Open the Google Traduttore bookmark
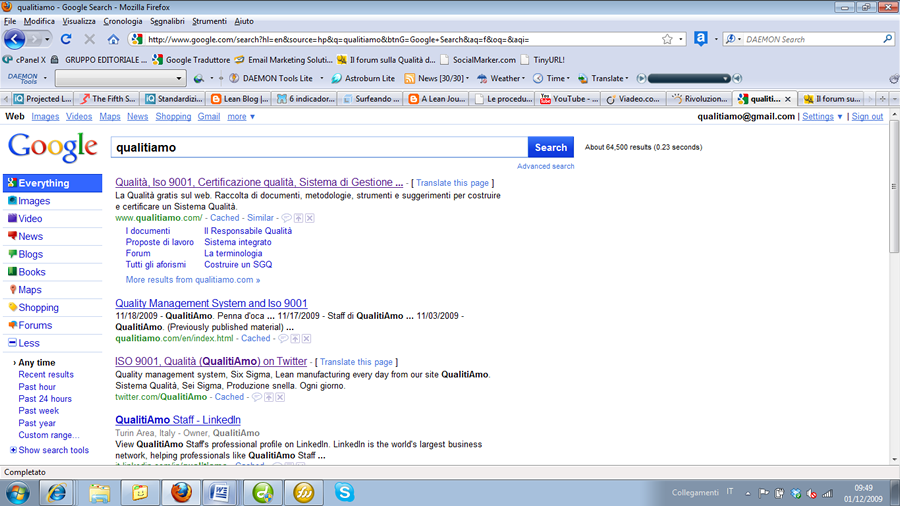Image resolution: width=900 pixels, height=506 pixels. 191,60
